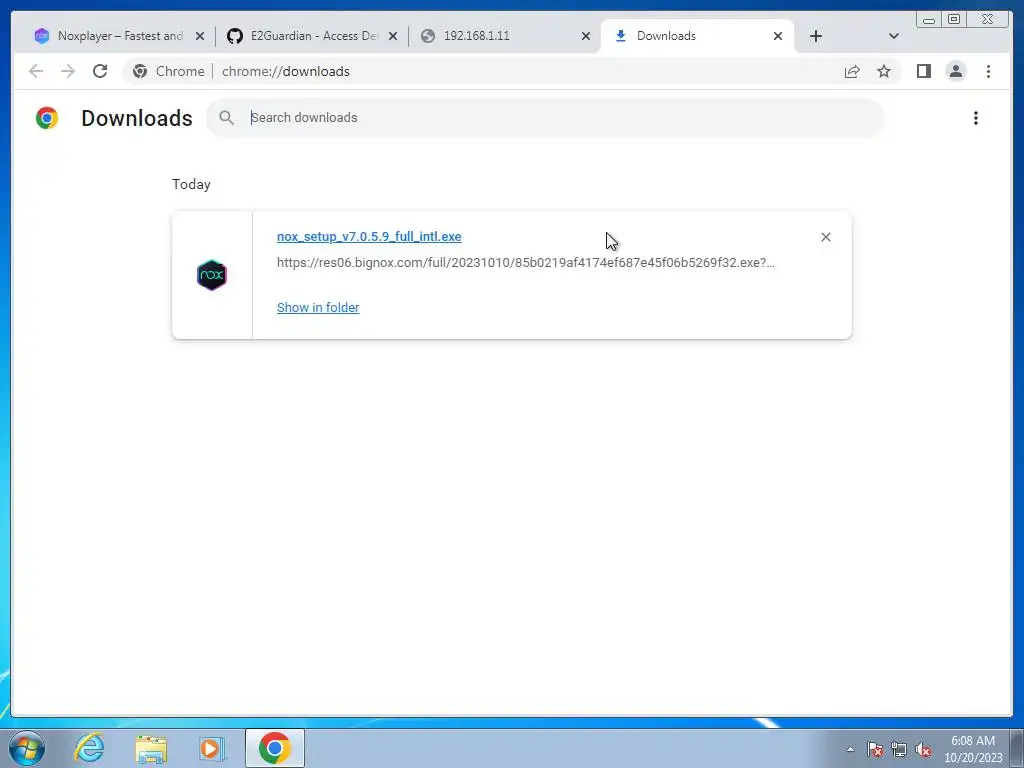Viewport: 1024px width, 768px height.
Task: Open the Windows Start menu
Action: pyautogui.click(x=27, y=748)
